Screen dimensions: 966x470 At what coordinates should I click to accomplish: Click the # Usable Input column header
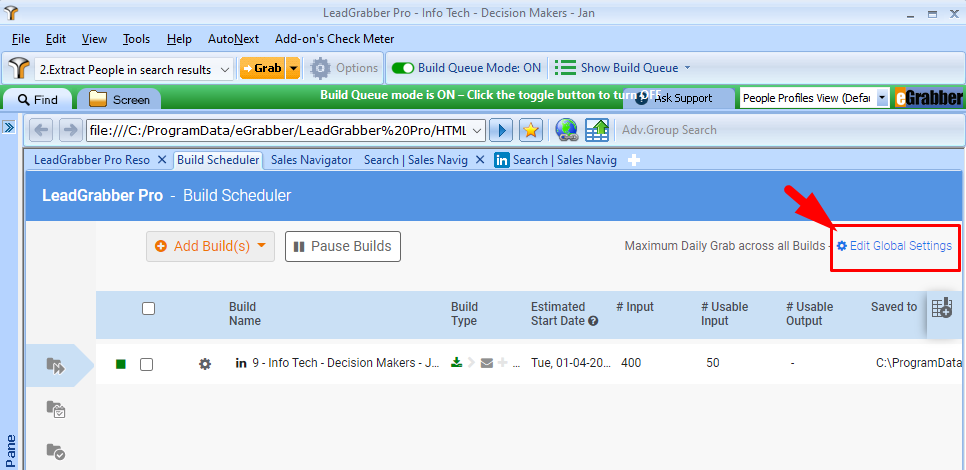(x=724, y=314)
